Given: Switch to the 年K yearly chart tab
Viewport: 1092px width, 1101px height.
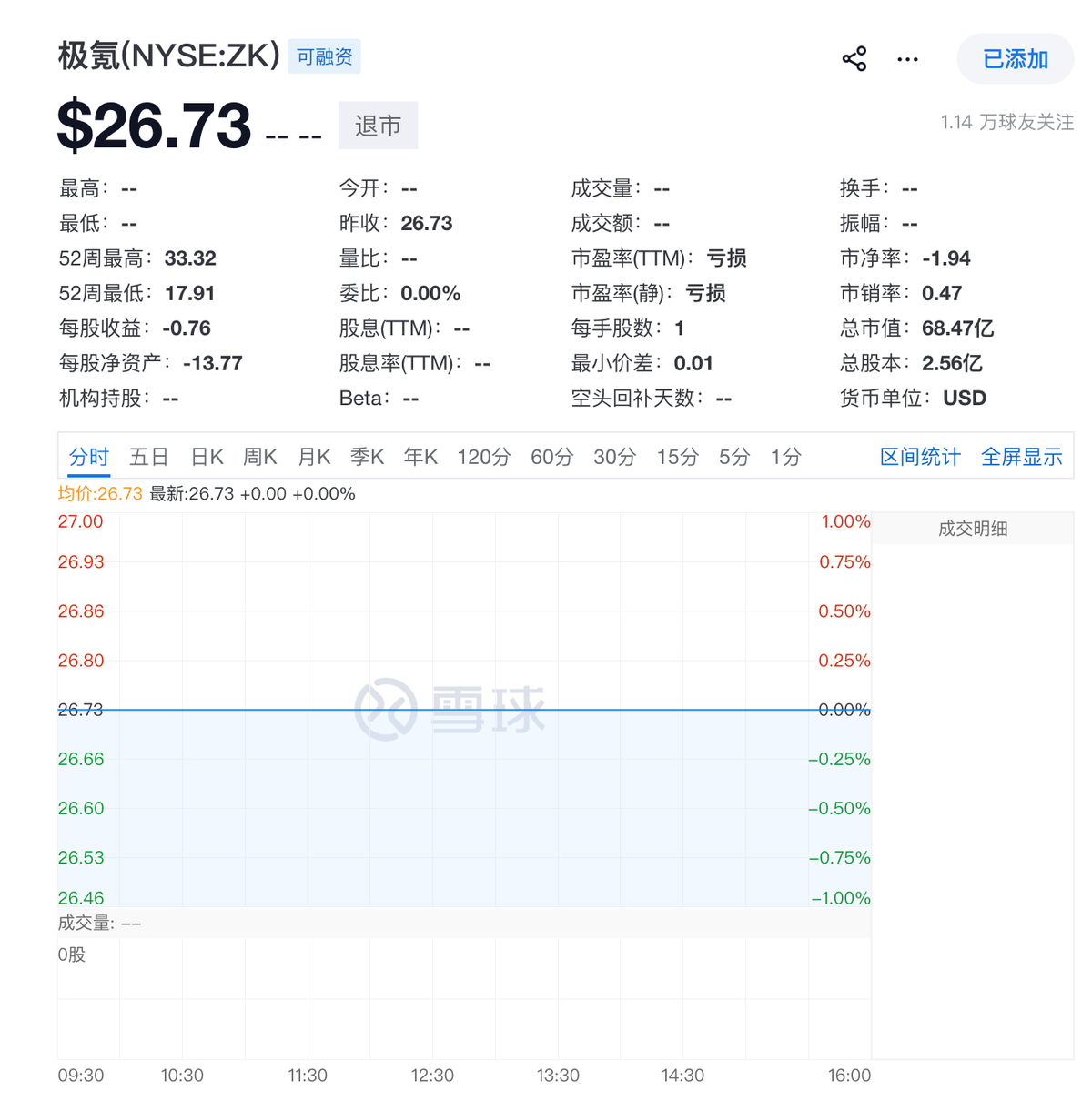Looking at the screenshot, I should click(x=420, y=458).
